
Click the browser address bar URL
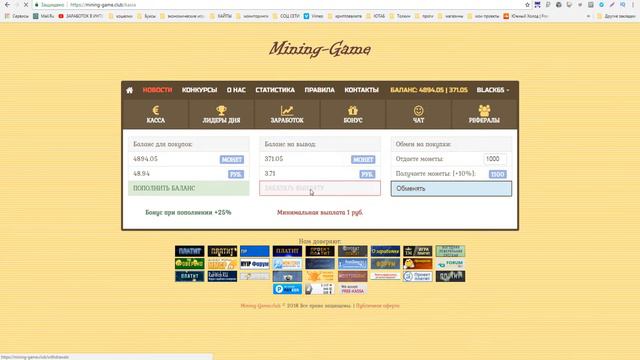103,5
